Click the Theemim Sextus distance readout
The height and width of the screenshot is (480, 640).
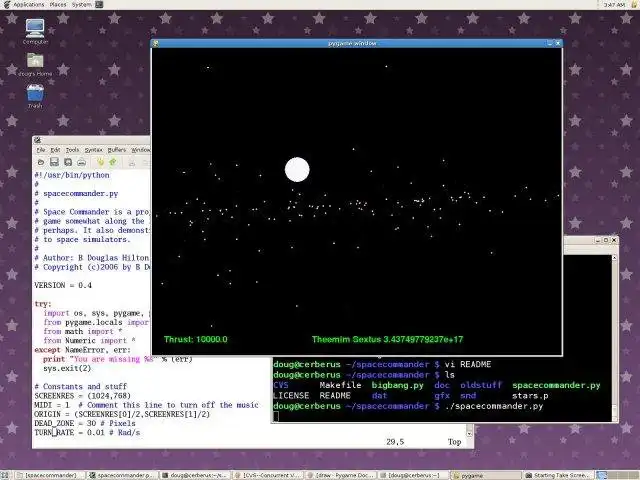pos(387,339)
